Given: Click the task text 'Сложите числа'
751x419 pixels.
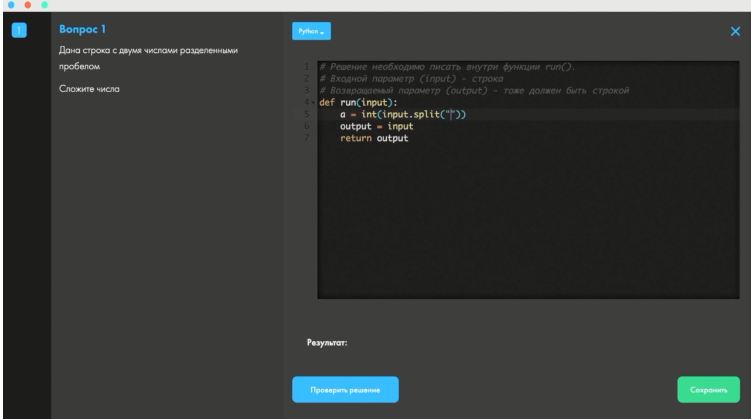Looking at the screenshot, I should click(x=89, y=89).
